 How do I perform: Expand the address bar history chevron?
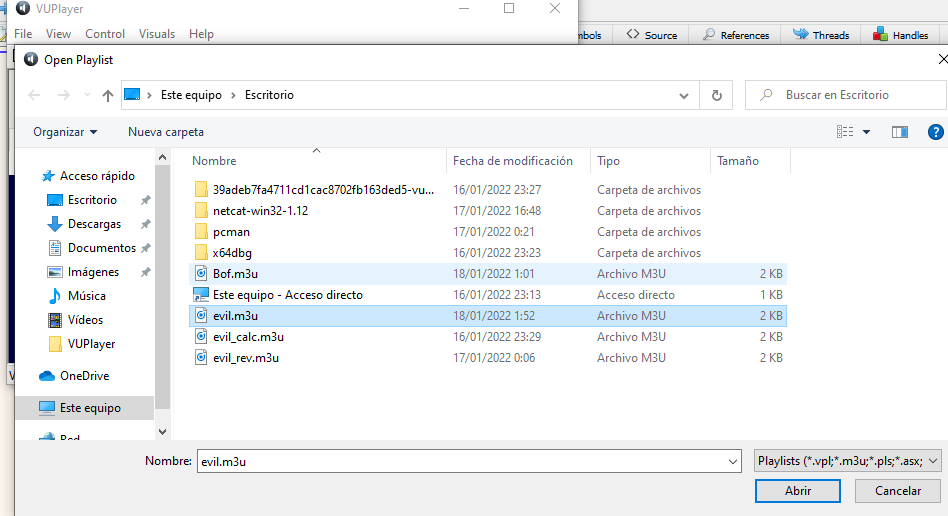point(684,96)
